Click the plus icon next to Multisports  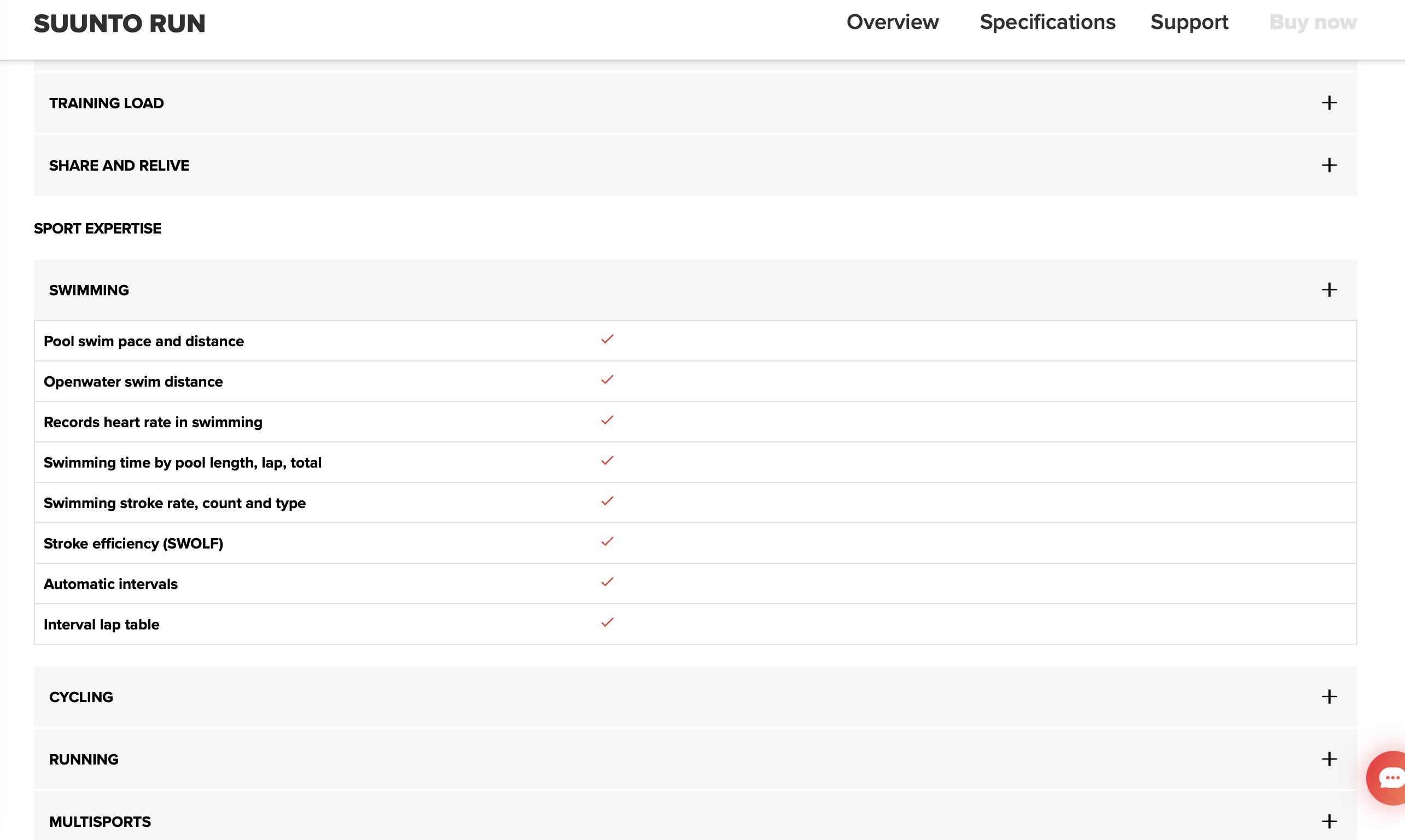[x=1328, y=821]
